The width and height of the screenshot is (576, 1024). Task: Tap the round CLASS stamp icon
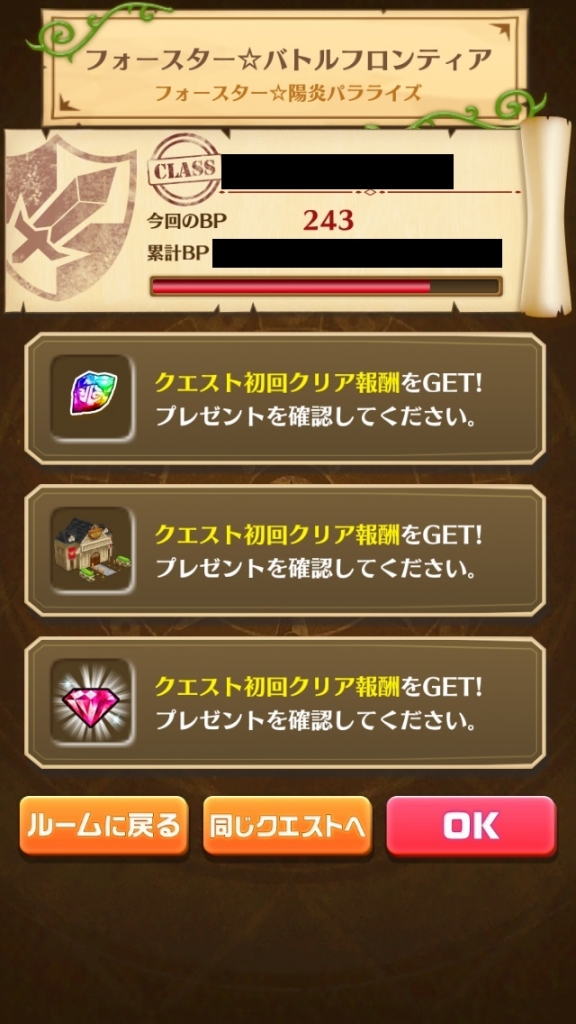tap(184, 170)
